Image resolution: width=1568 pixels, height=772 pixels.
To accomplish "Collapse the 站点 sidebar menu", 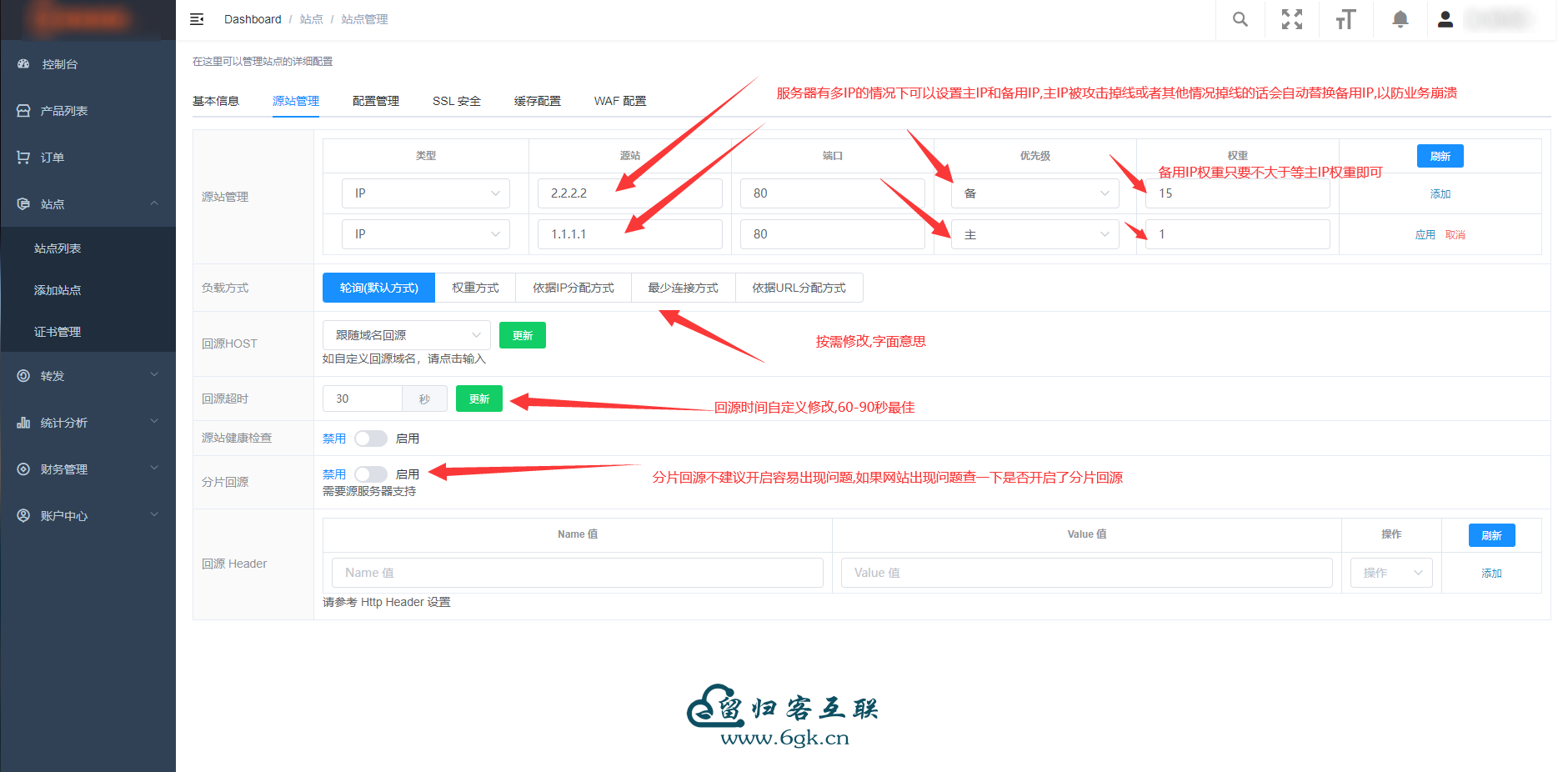I will tap(154, 203).
